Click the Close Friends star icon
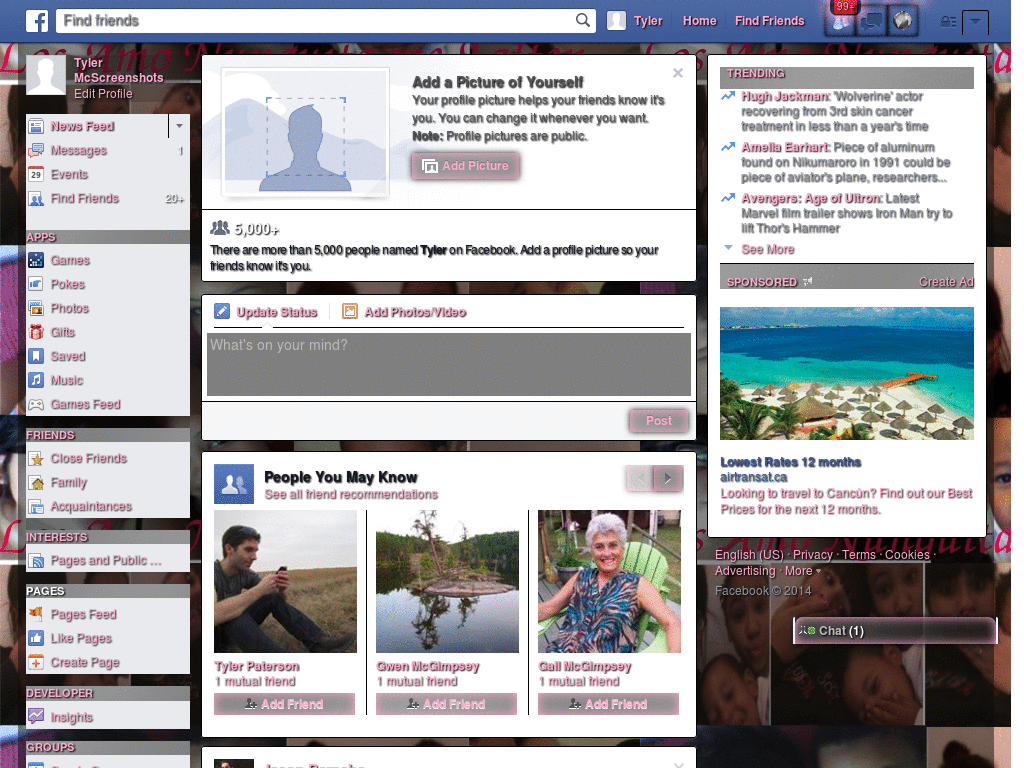Viewport: 1024px width, 768px height. pos(36,458)
